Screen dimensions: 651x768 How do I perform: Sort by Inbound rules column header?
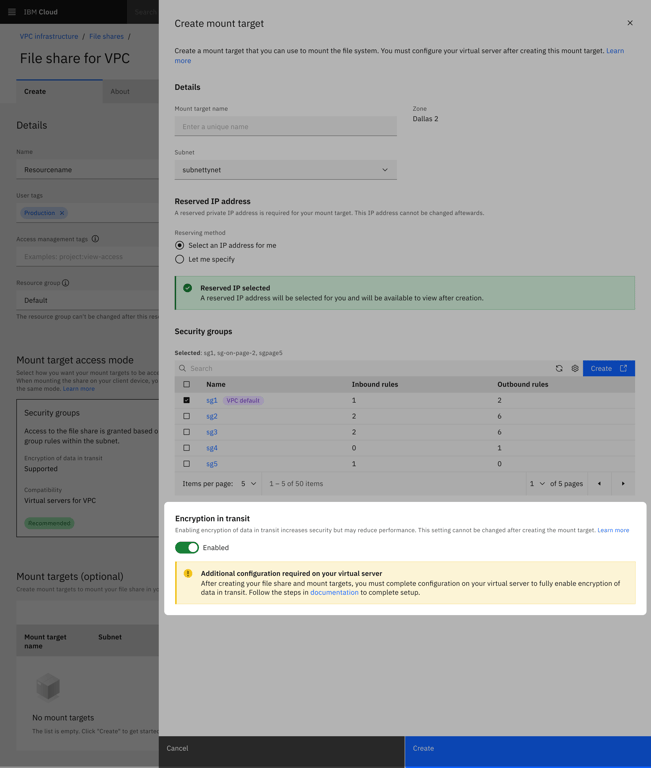click(375, 384)
